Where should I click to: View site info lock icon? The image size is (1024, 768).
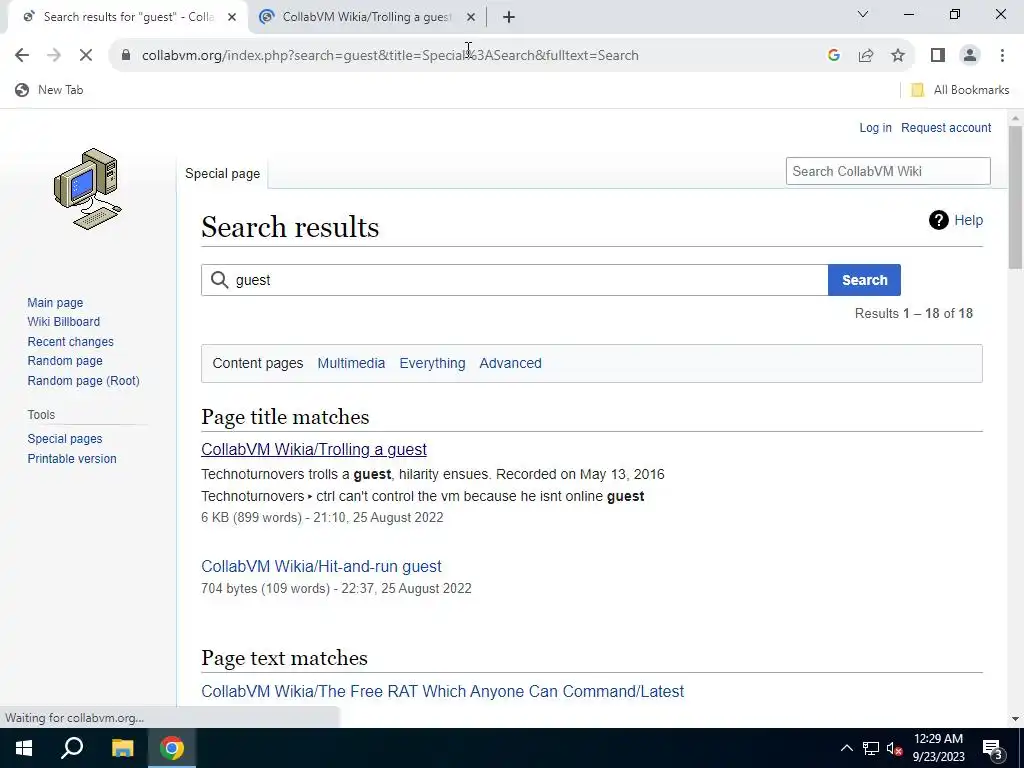[126, 56]
